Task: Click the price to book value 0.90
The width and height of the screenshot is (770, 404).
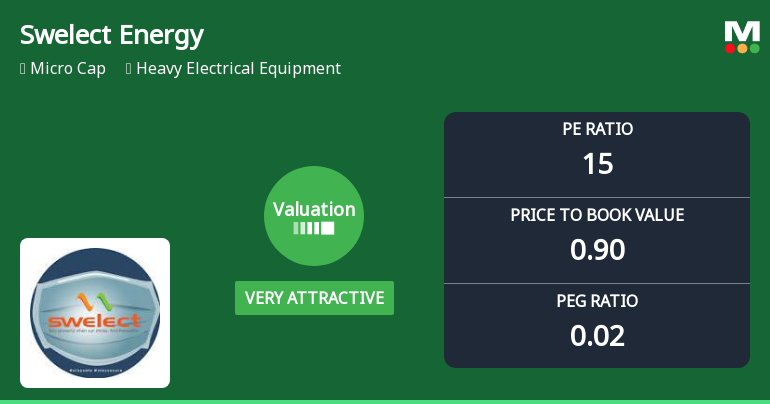Action: [x=597, y=250]
